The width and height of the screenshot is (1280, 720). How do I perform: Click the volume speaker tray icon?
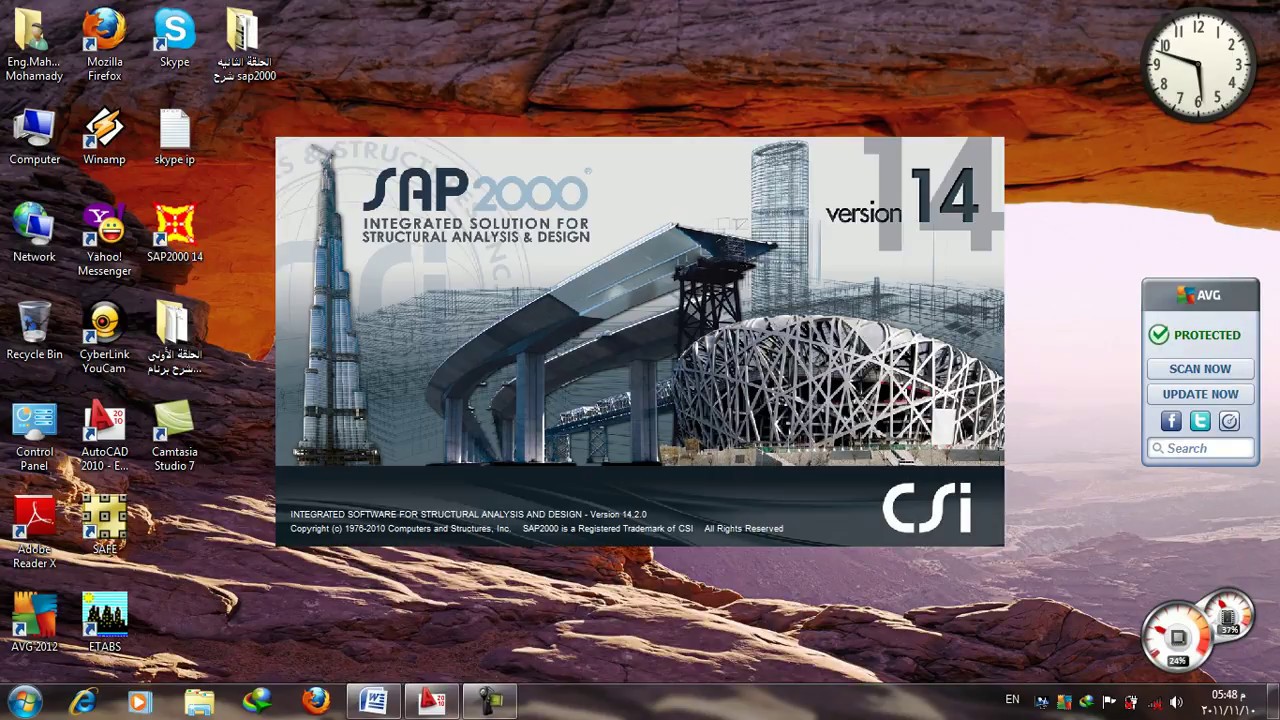click(1176, 702)
